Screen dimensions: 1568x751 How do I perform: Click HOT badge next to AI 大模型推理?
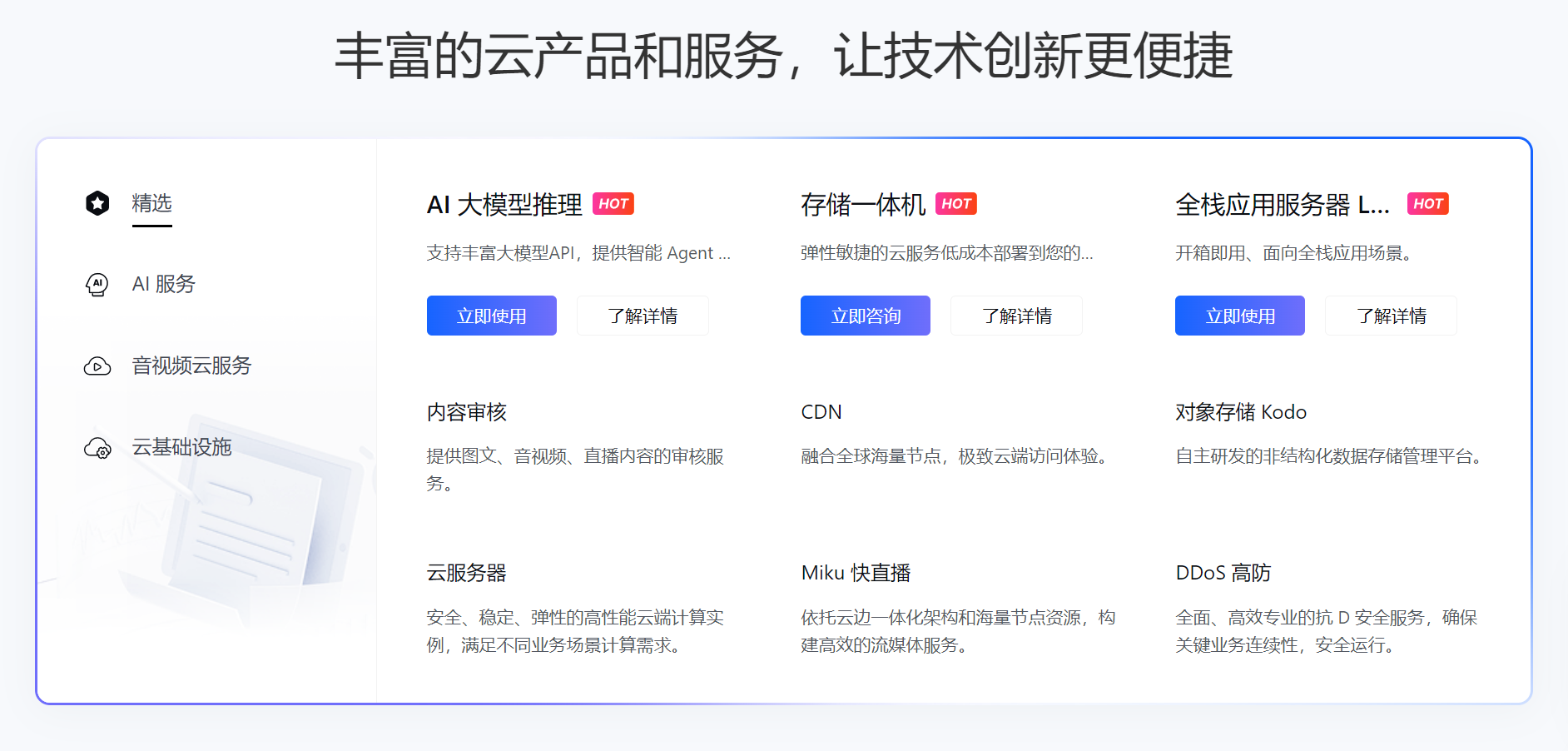[x=613, y=204]
